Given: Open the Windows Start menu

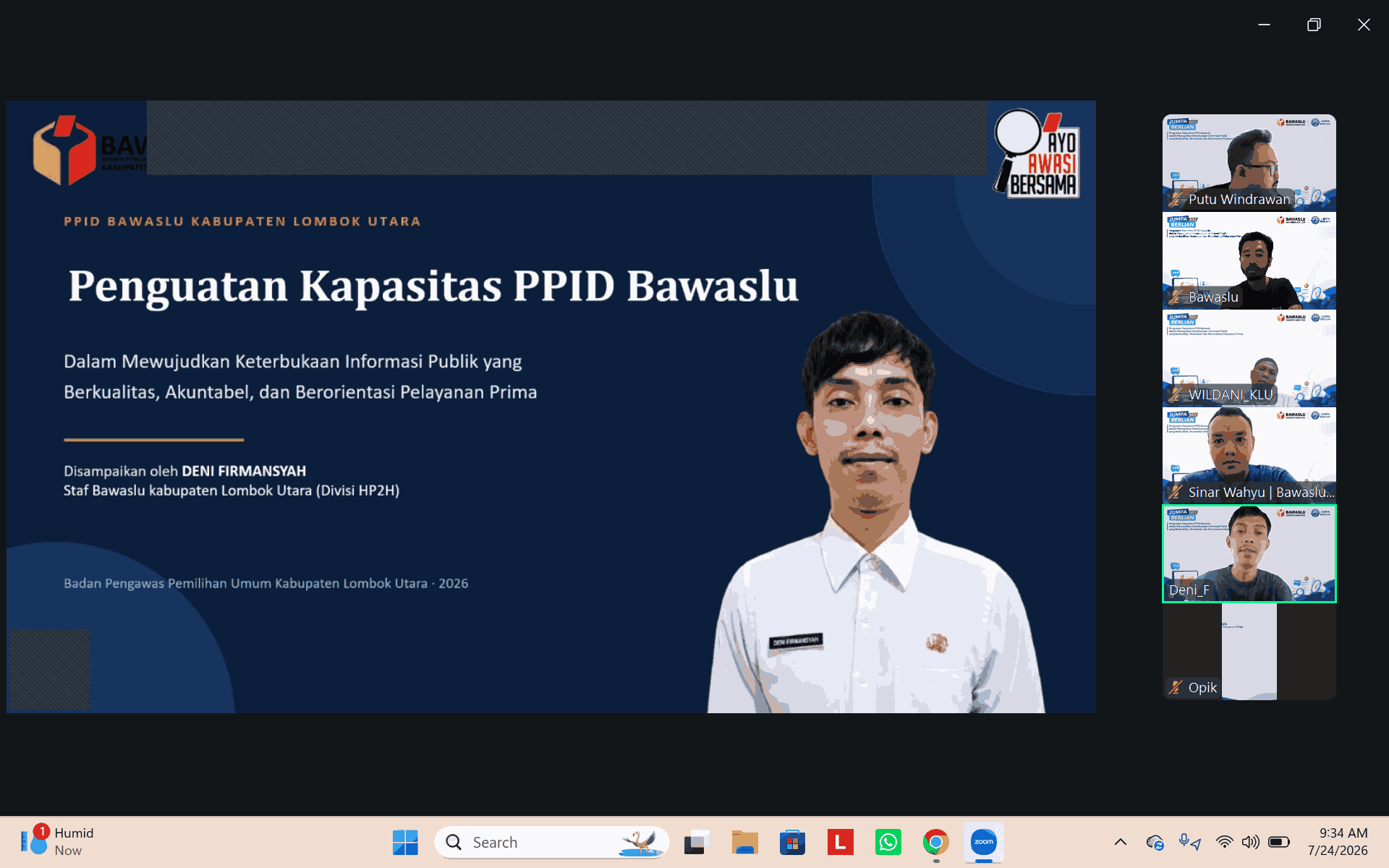Looking at the screenshot, I should [405, 842].
